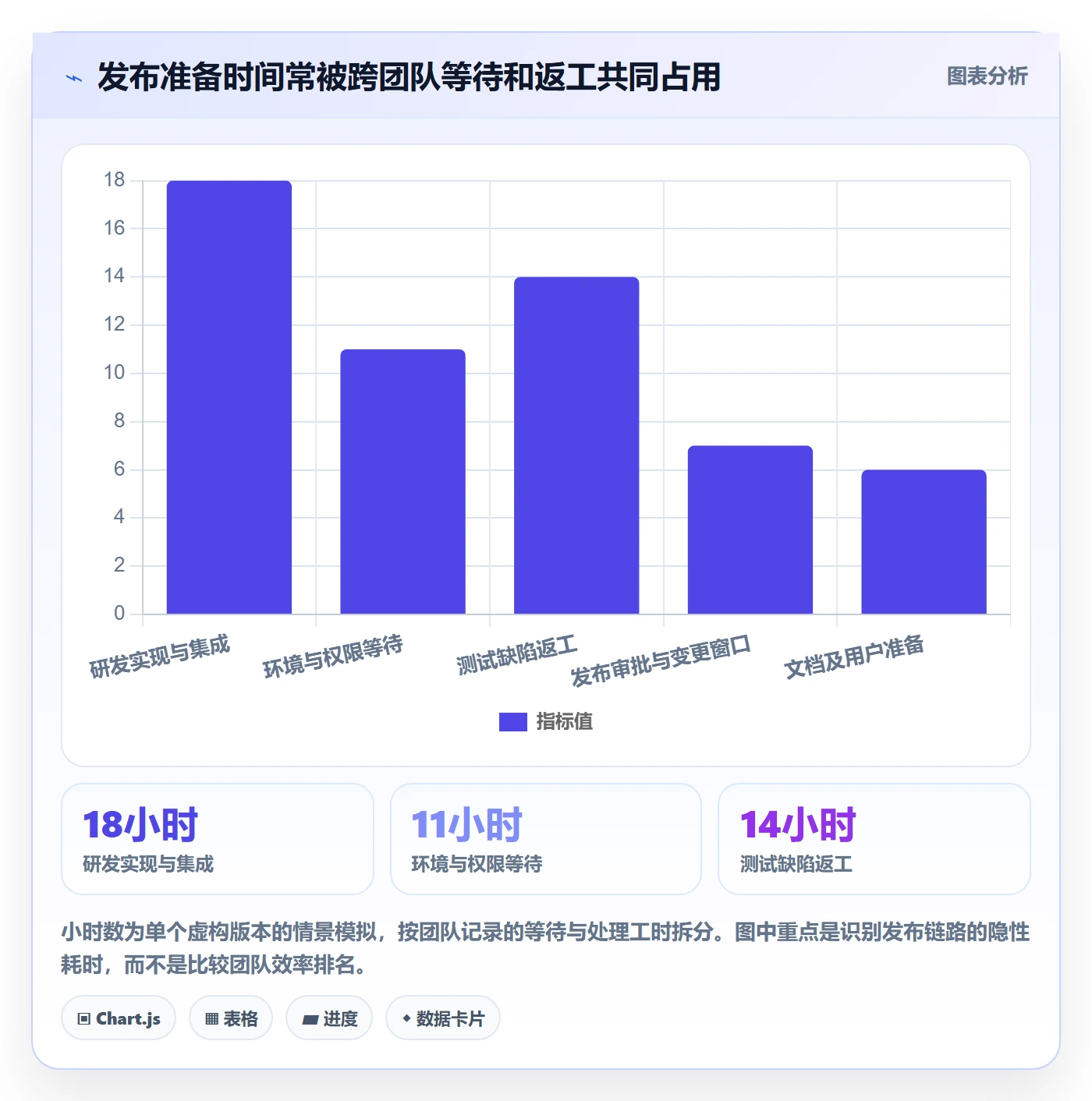Click the 14小时 value in the stat card

[x=798, y=825]
